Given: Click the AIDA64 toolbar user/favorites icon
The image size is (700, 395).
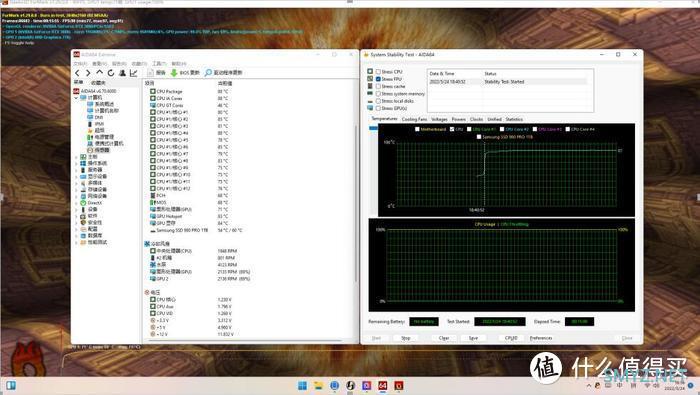Looking at the screenshot, I should coord(122,73).
